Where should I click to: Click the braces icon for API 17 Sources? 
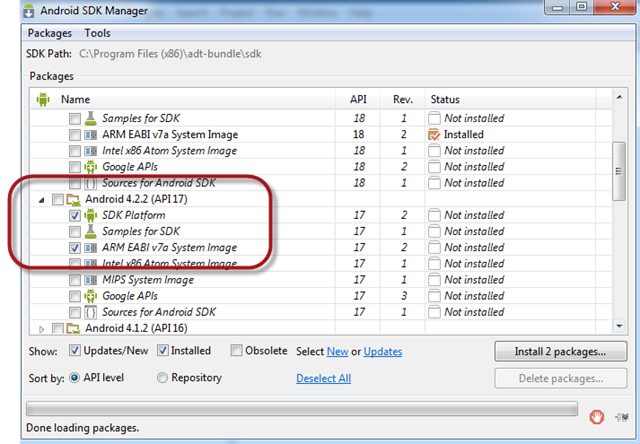tap(91, 312)
